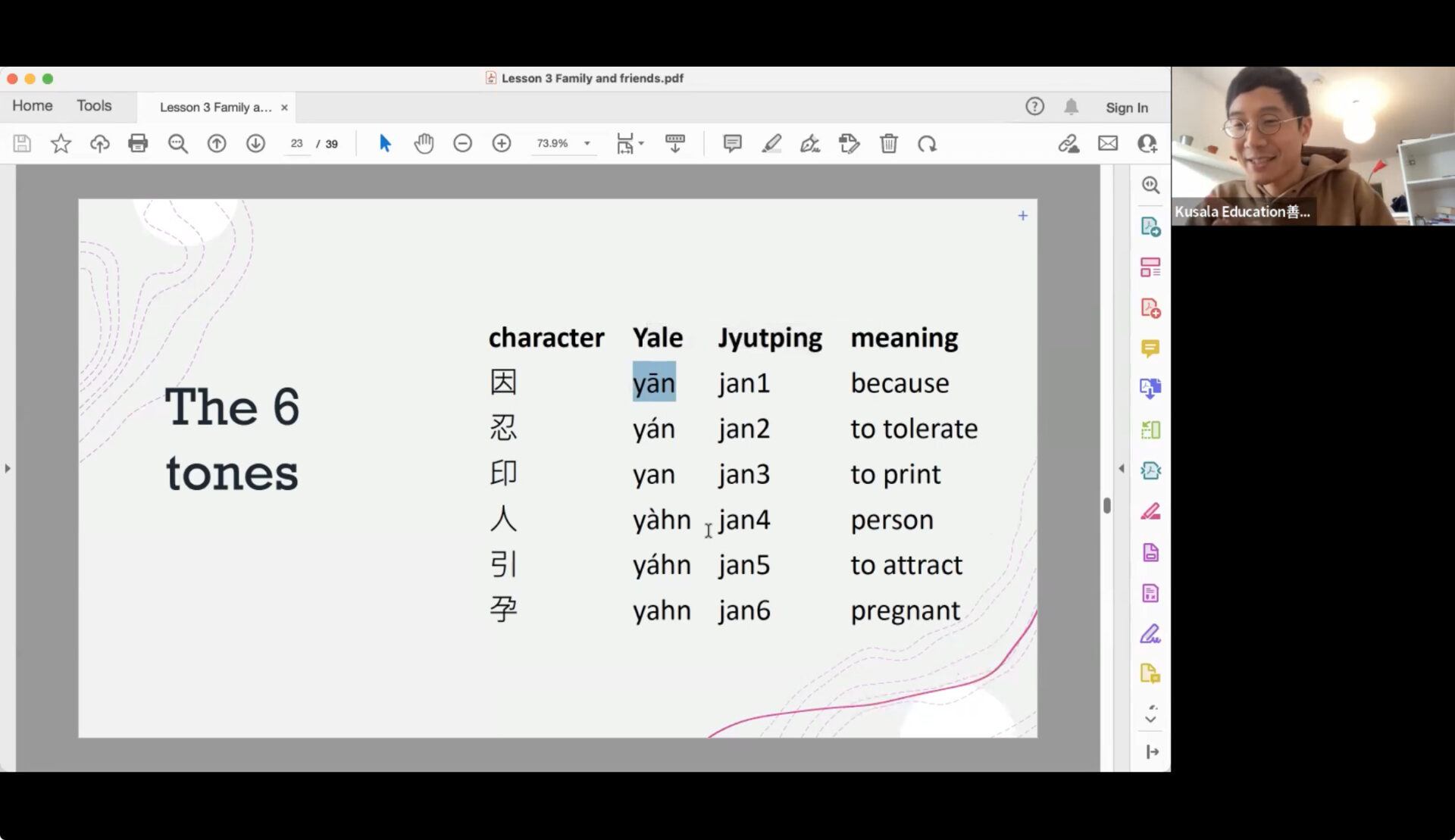Rotate page with circular arrow icon

(928, 143)
